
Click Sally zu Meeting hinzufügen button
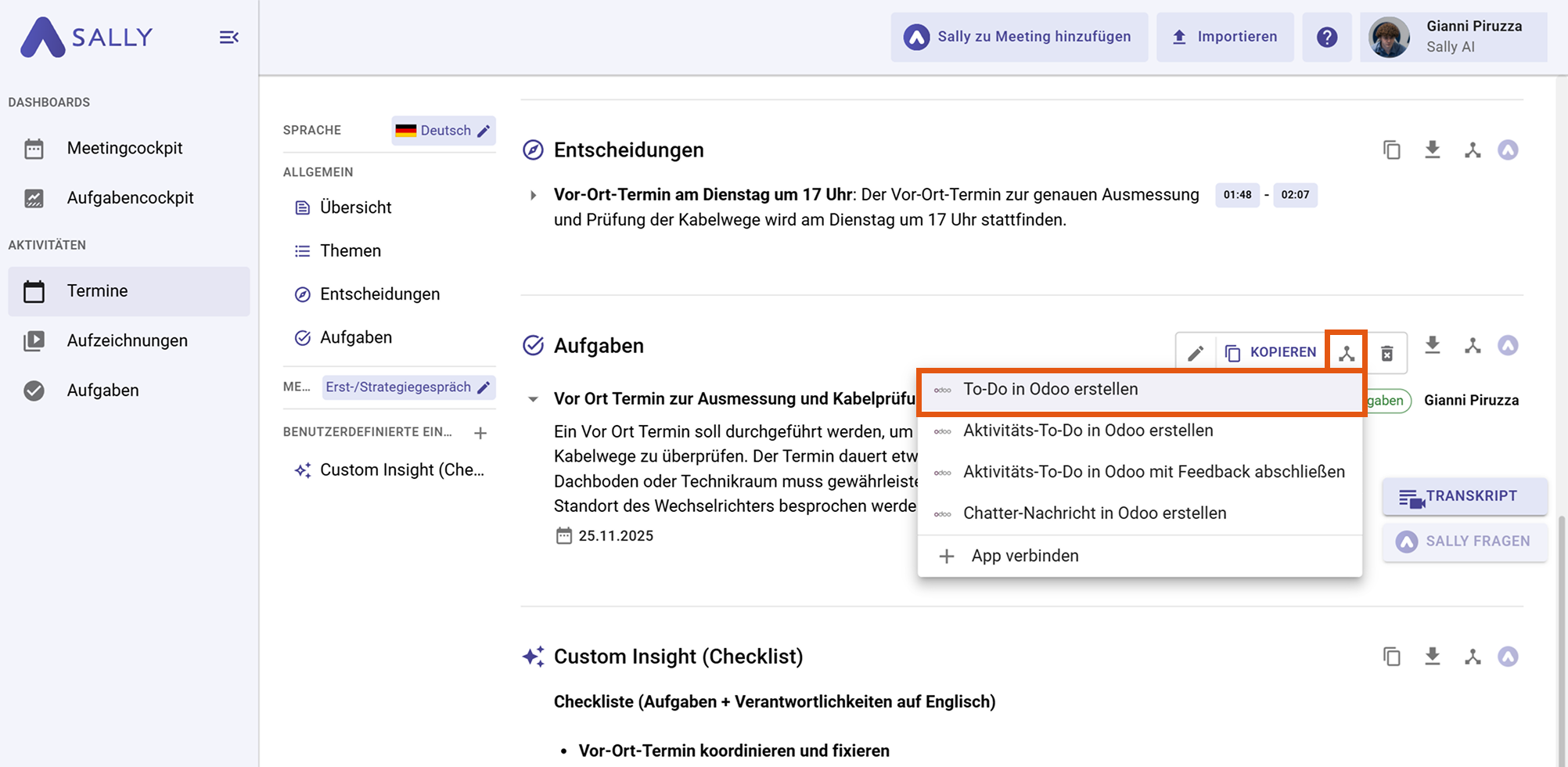pos(1019,37)
